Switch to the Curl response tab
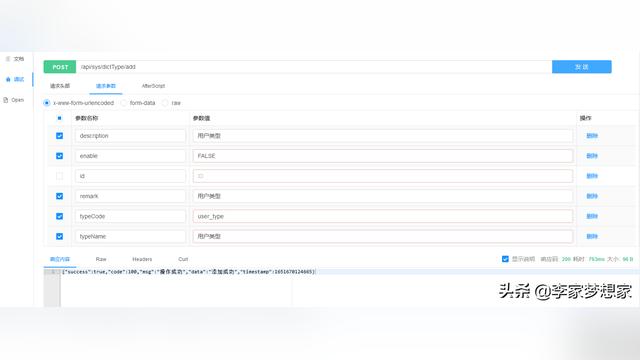This screenshot has width=640, height=360. (x=183, y=259)
